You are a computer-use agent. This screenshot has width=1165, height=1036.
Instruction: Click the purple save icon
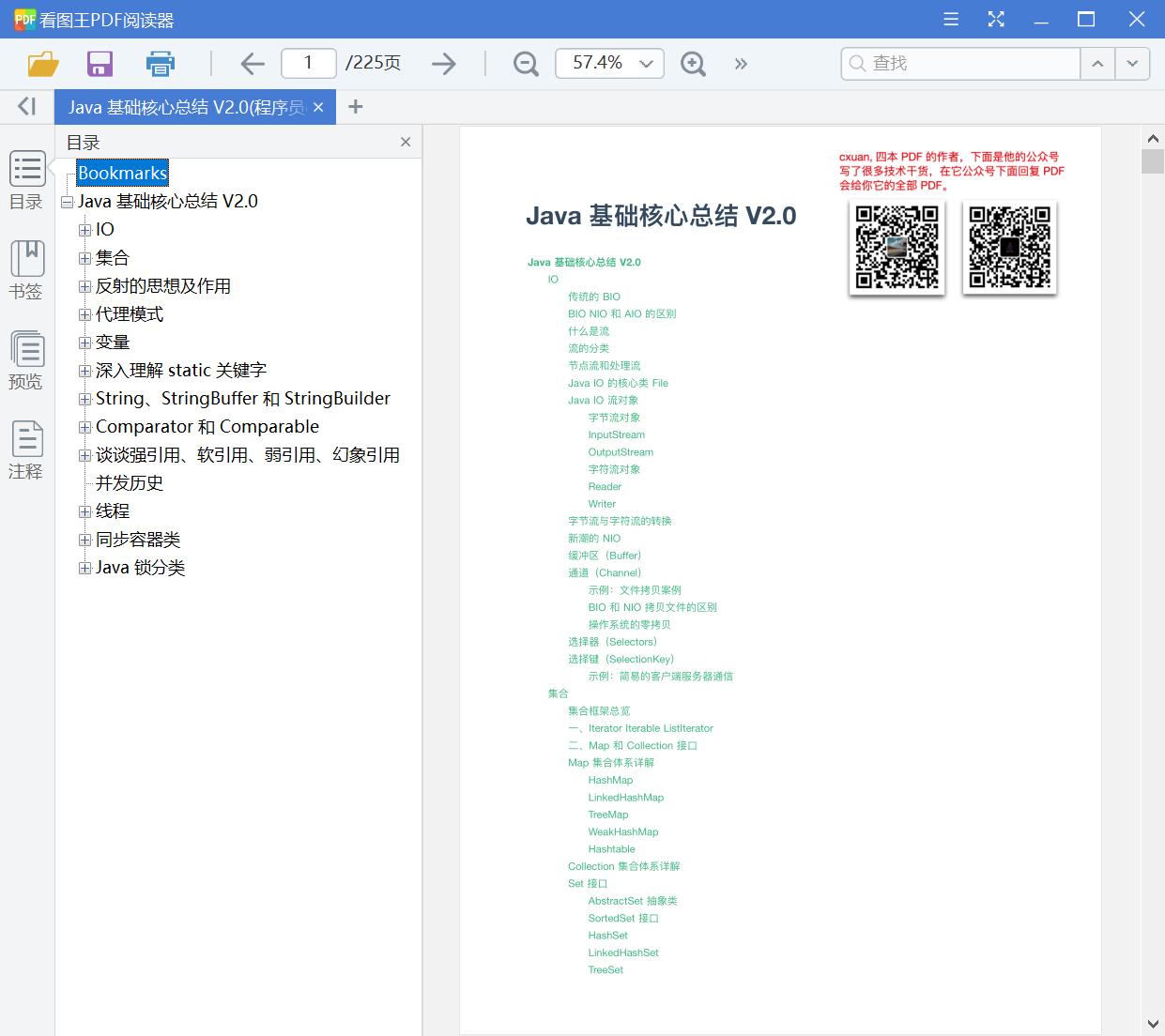coord(100,64)
